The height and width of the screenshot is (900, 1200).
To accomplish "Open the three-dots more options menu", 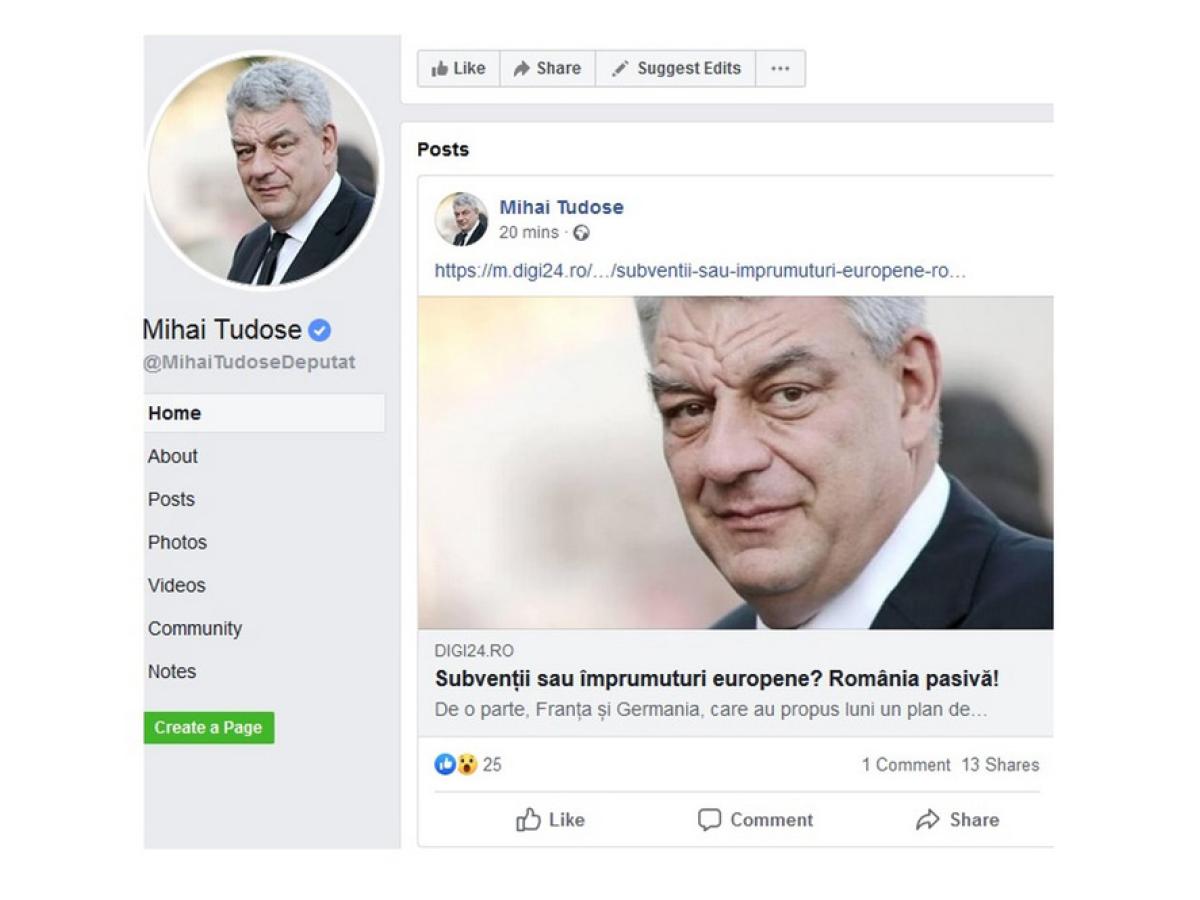I will click(780, 69).
